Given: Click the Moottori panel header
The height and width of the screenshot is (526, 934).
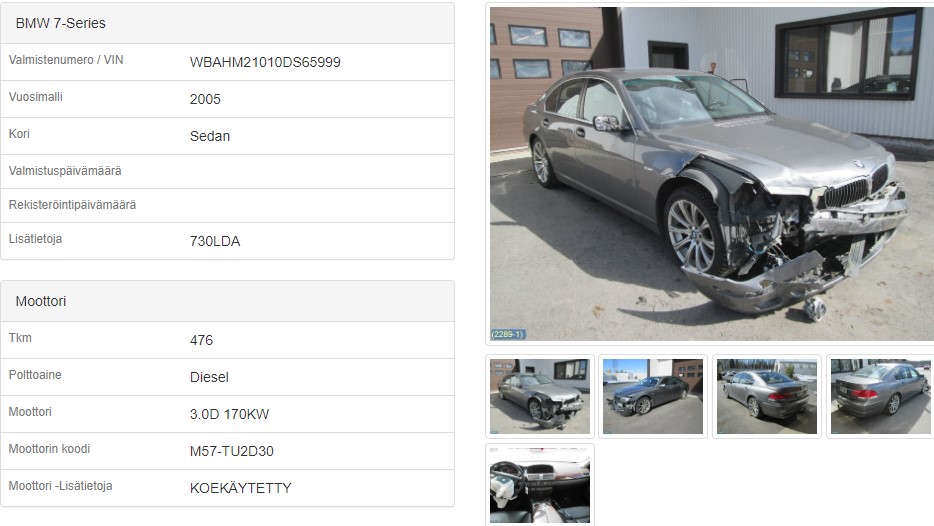Looking at the screenshot, I should point(228,301).
